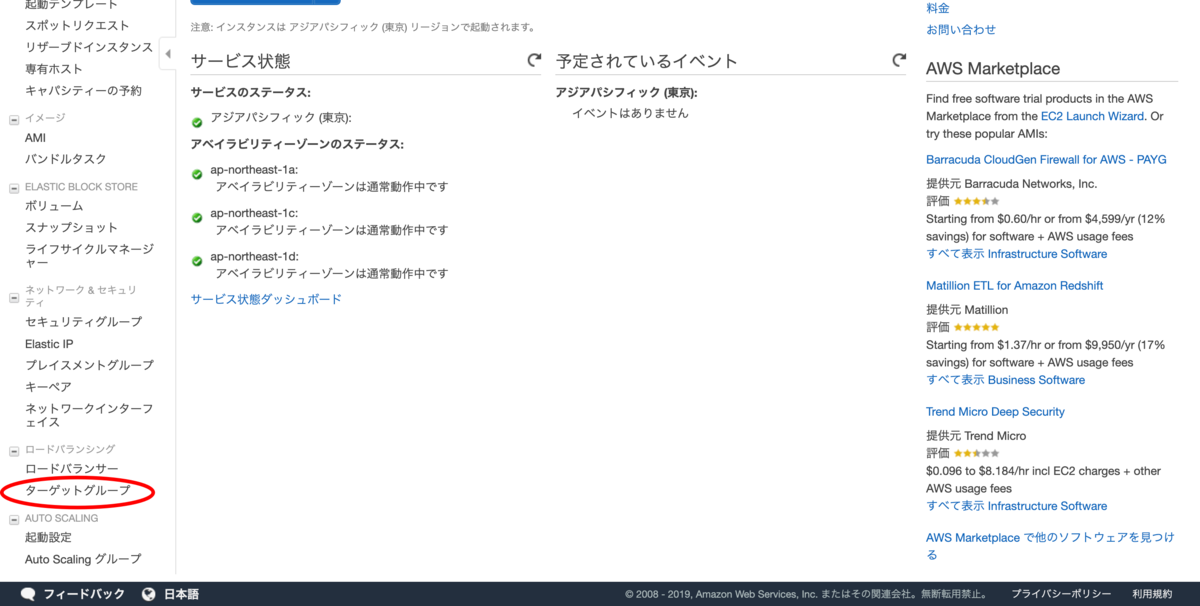The height and width of the screenshot is (606, 1200).
Task: Open スポットリクエスト in sidebar
Action: tap(77, 25)
